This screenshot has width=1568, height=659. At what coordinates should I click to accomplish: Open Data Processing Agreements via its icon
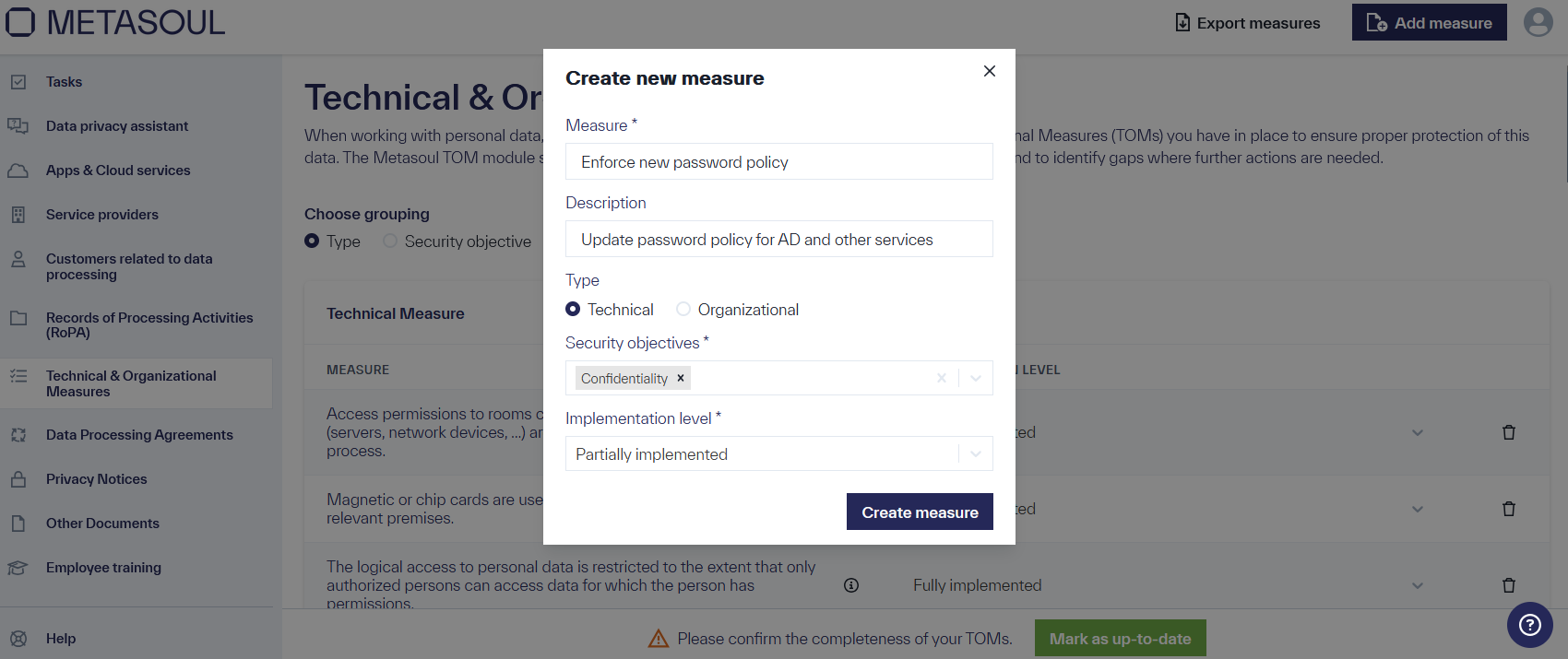(20, 434)
